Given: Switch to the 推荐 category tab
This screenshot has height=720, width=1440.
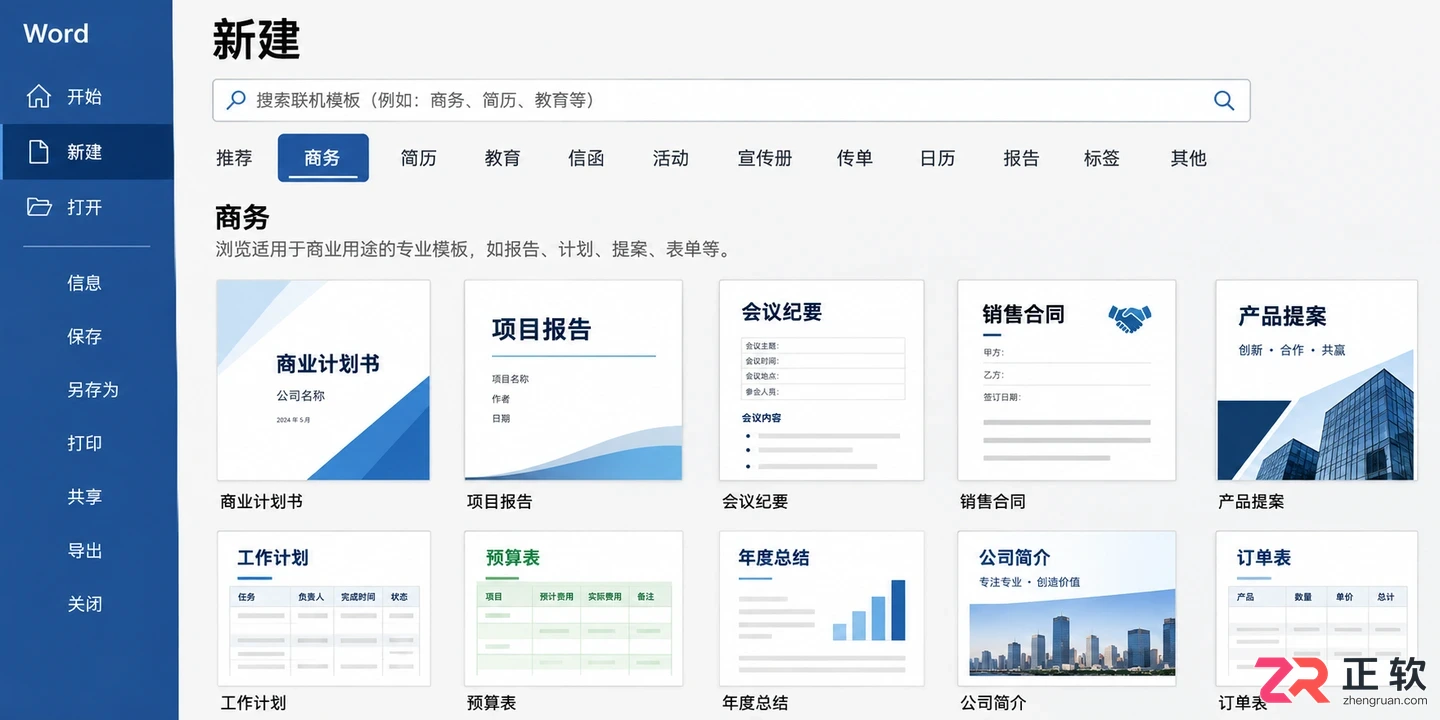Looking at the screenshot, I should pyautogui.click(x=234, y=158).
